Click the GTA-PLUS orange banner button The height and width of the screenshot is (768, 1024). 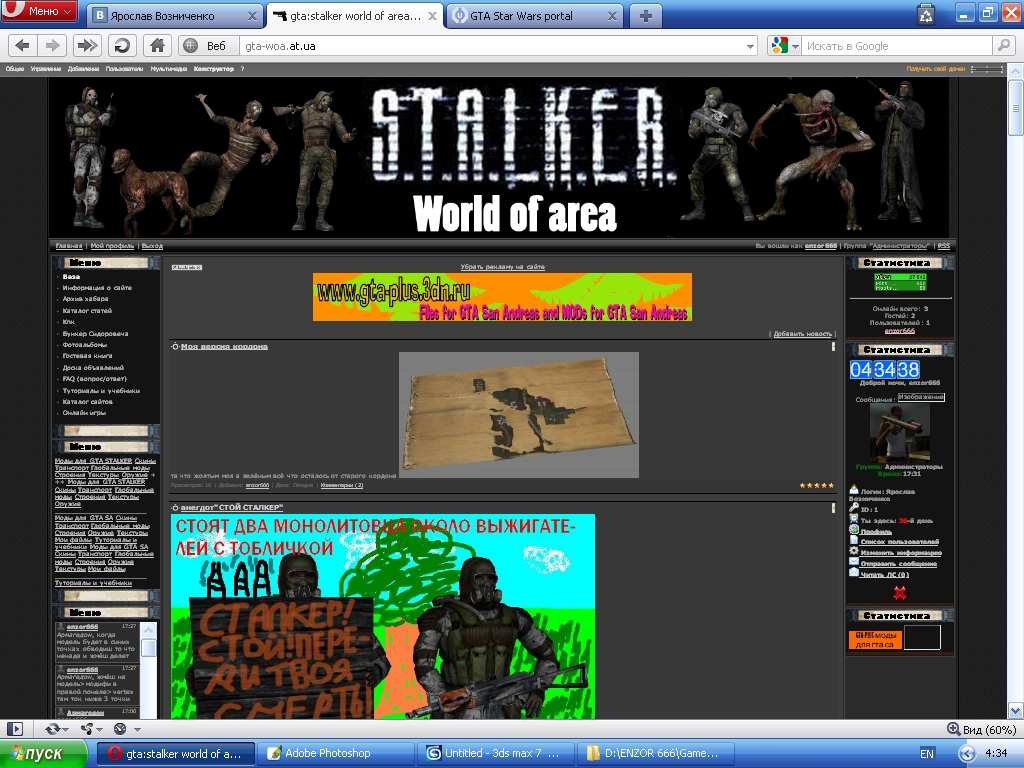point(875,640)
